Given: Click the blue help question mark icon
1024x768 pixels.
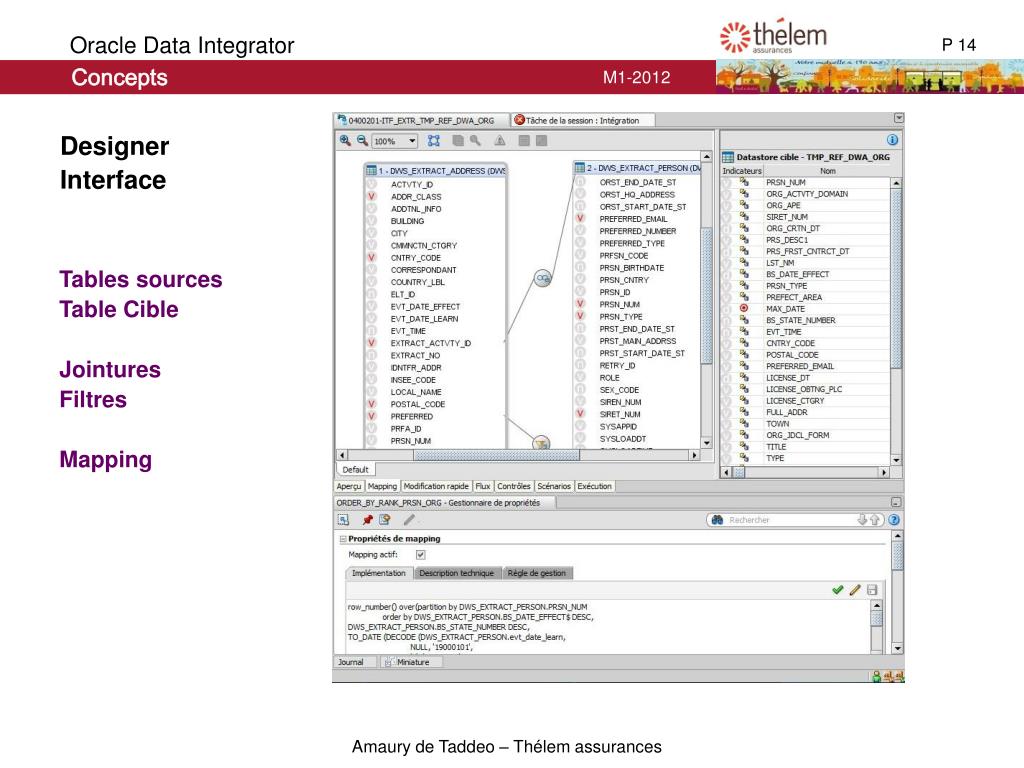Looking at the screenshot, I should [x=894, y=520].
